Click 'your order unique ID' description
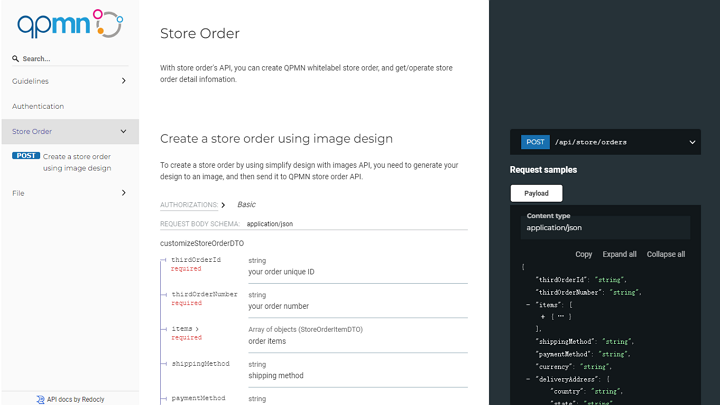Screen dimensions: 720x405 [x=281, y=272]
